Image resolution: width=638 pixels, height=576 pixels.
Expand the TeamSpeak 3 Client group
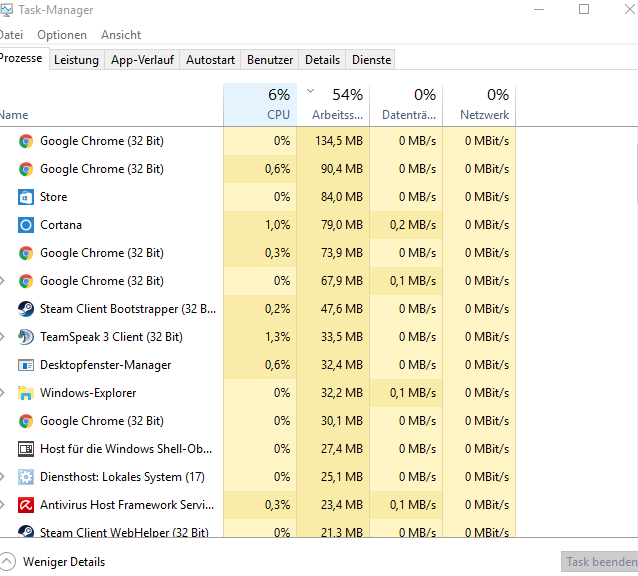pyautogui.click(x=3, y=337)
